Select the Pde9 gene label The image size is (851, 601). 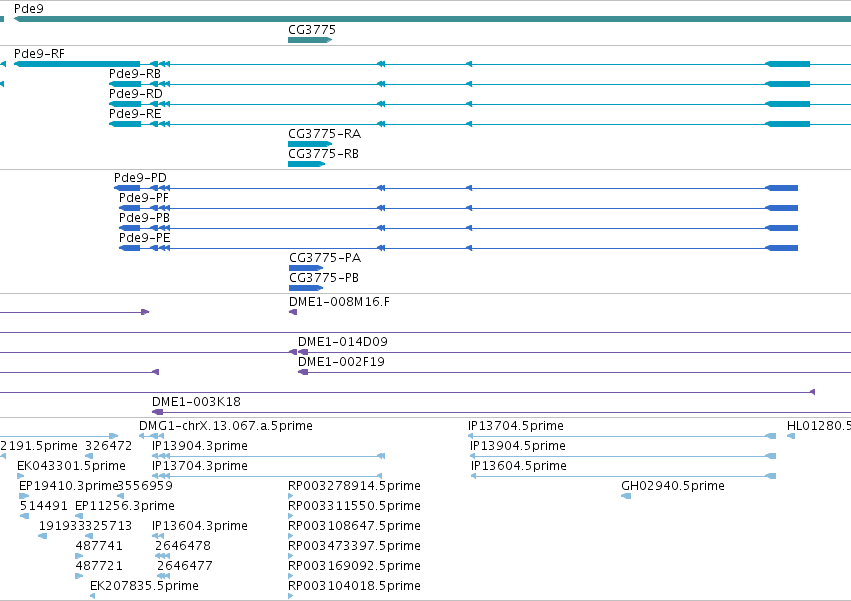coord(29,9)
